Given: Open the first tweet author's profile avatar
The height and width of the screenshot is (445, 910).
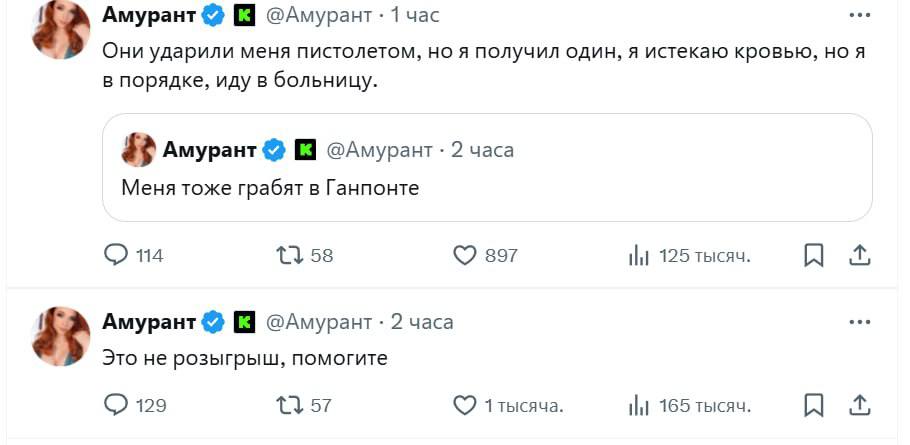Looking at the screenshot, I should click(x=62, y=28).
